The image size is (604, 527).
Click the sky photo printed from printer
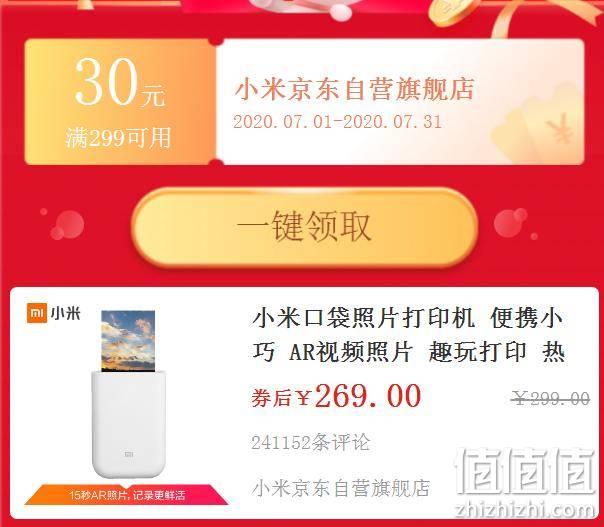(128, 341)
